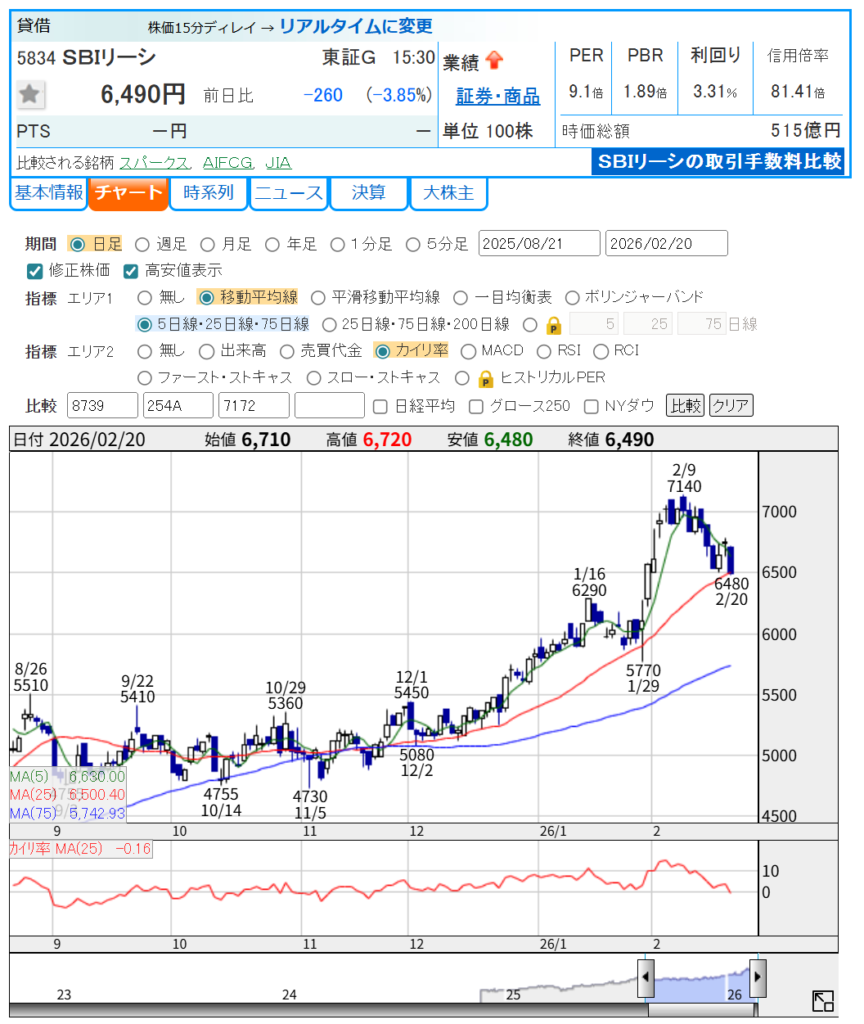Click the red up-arrow performance icon
The image size is (864, 1024).
pos(494,61)
